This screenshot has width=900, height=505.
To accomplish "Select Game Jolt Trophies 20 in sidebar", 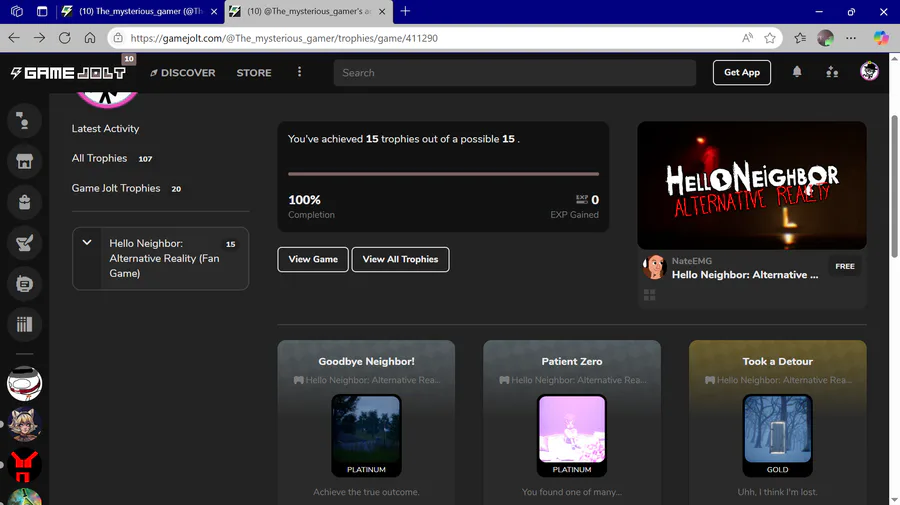I will 126,188.
